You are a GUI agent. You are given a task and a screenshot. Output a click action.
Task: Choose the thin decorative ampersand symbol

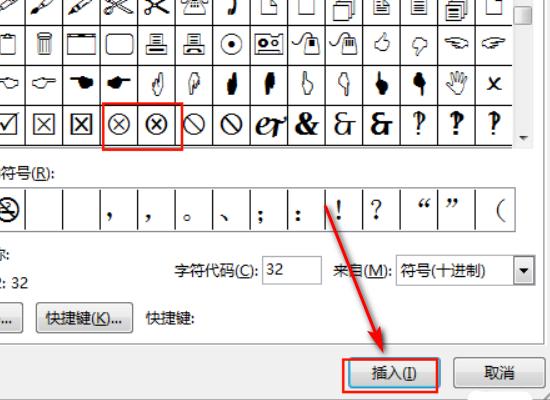(344, 125)
